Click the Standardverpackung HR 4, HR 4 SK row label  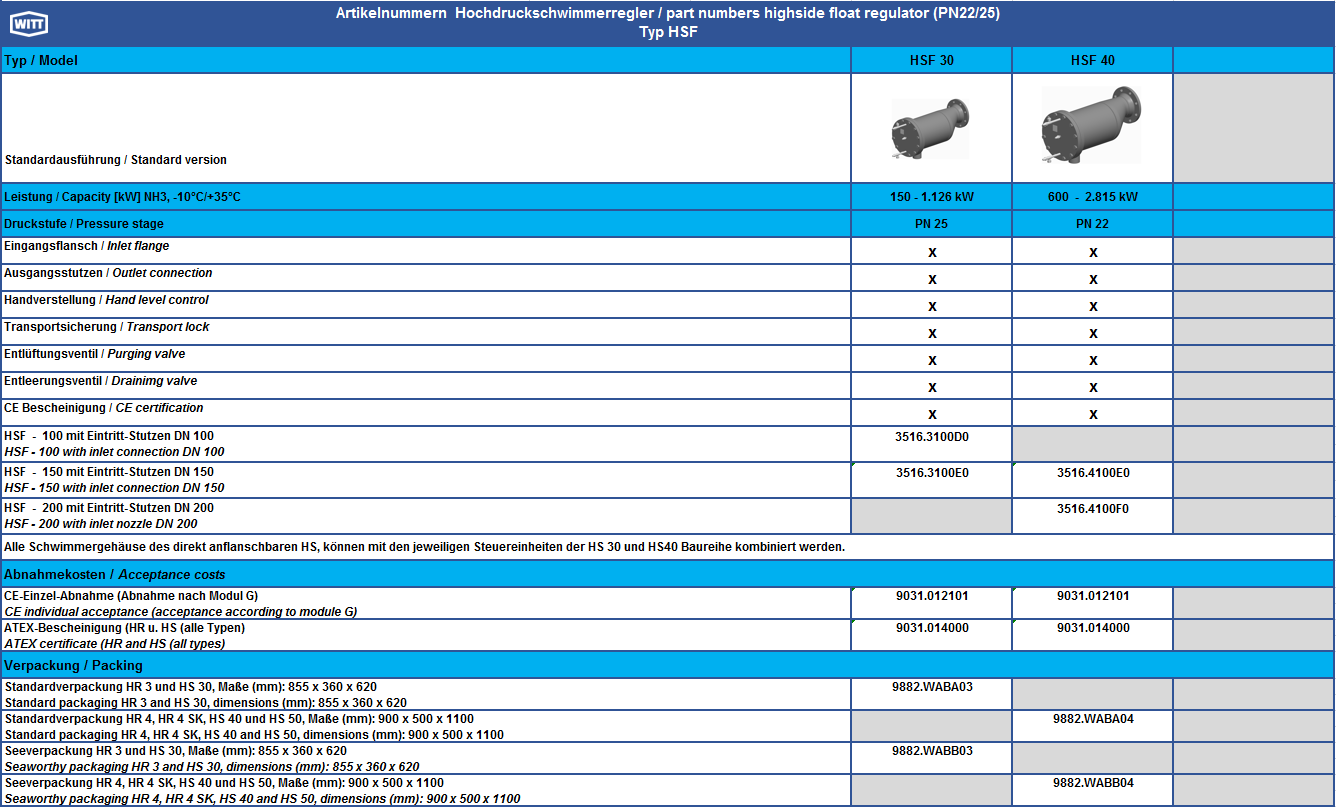click(254, 727)
